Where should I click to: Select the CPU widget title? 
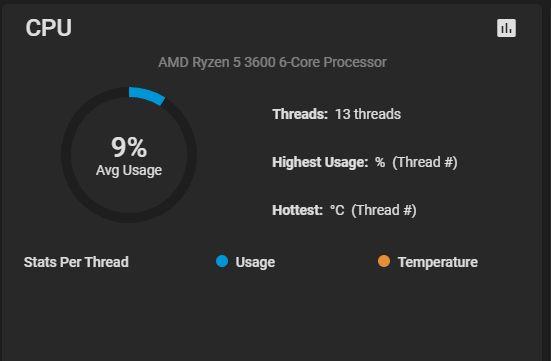pyautogui.click(x=48, y=28)
